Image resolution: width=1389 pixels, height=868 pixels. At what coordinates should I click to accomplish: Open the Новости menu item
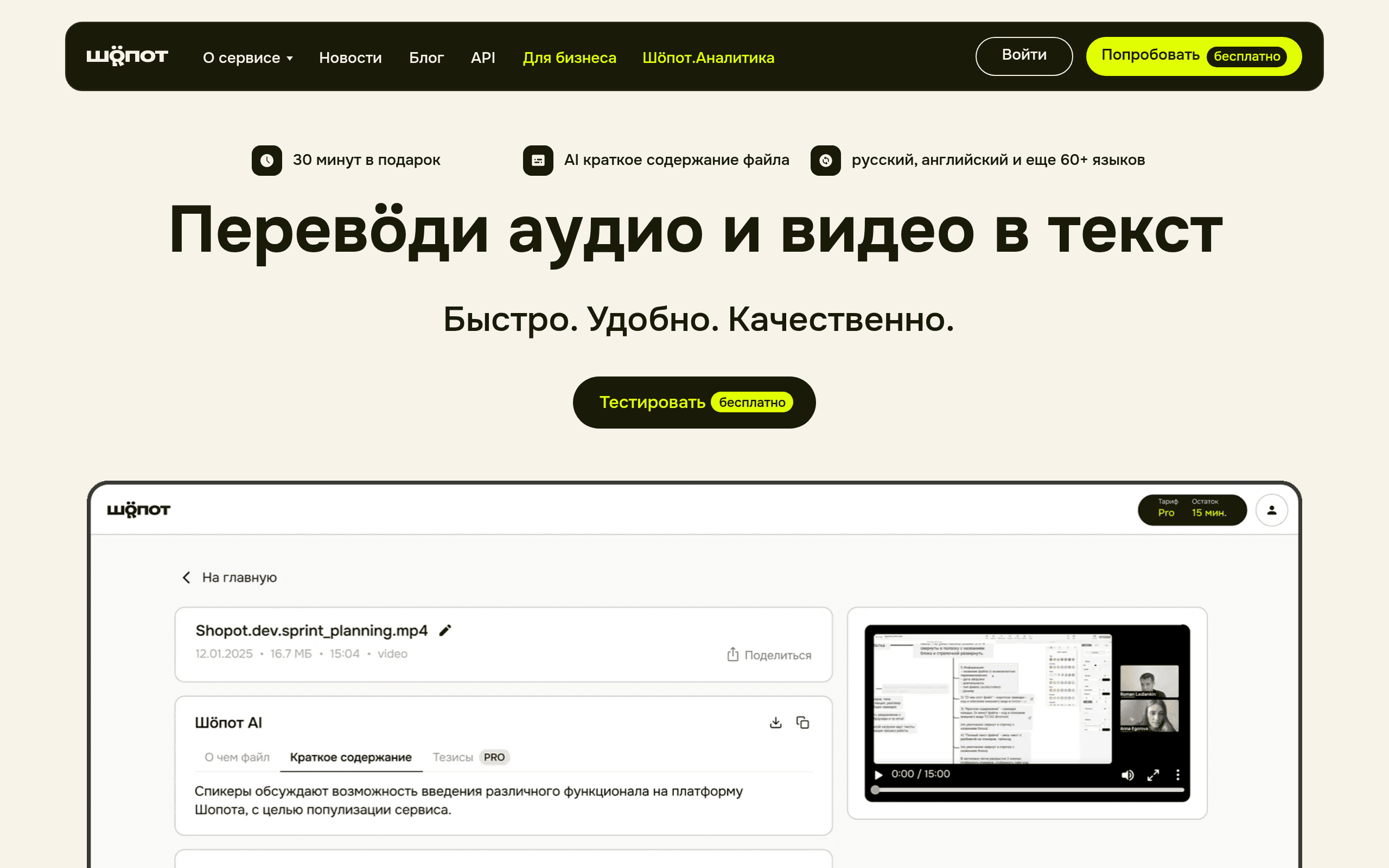point(350,58)
